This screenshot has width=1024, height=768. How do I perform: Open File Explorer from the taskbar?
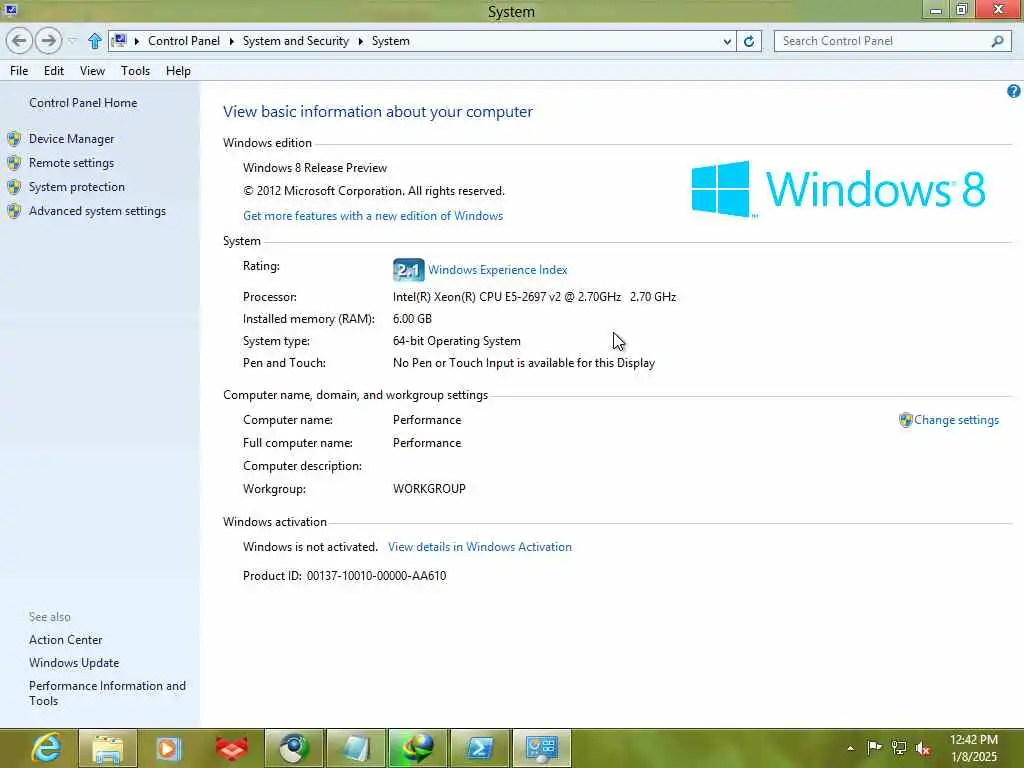coord(108,748)
